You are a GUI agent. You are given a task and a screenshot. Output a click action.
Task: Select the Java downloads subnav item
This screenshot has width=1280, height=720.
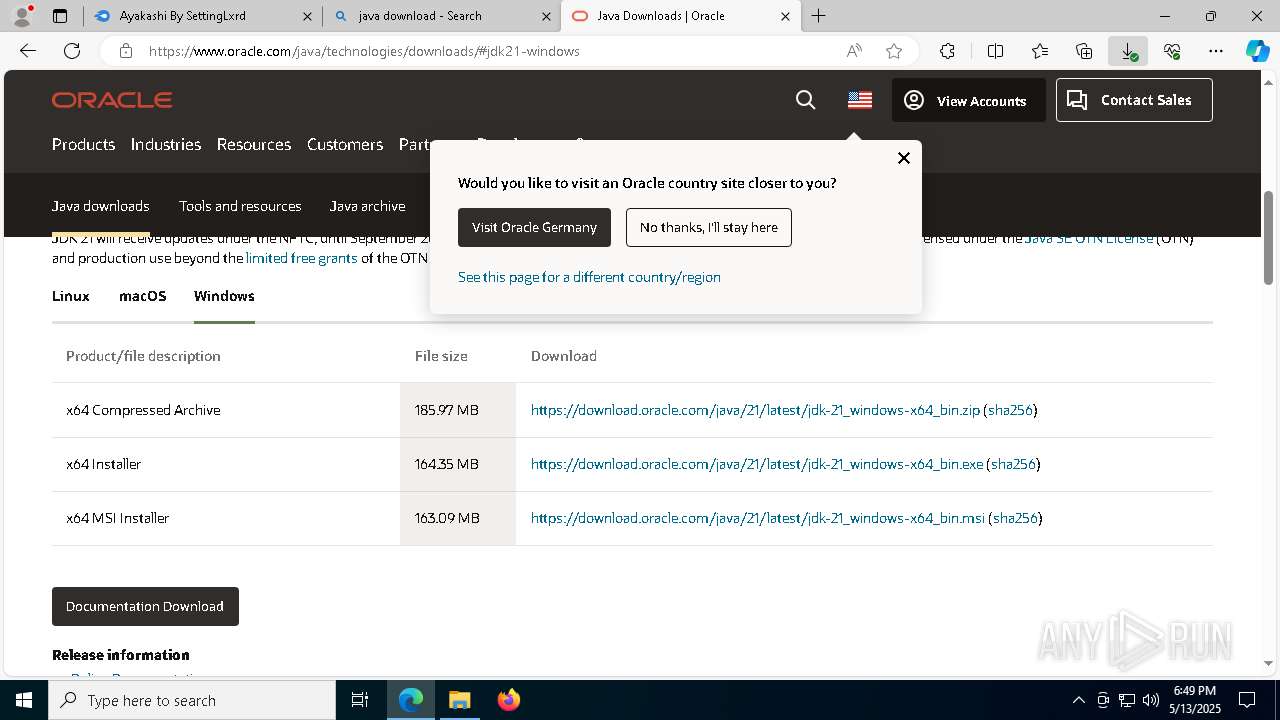[x=101, y=206]
